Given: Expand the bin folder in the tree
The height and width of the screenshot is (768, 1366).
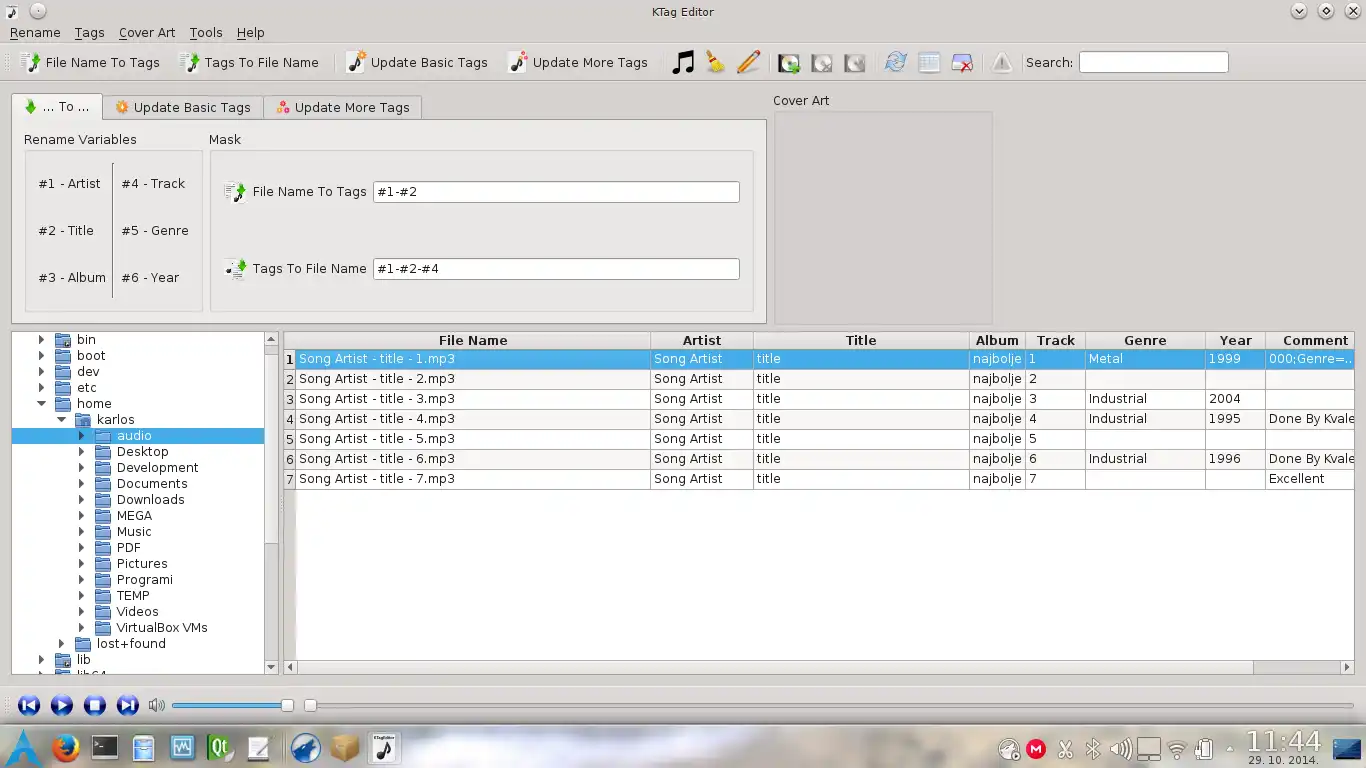Looking at the screenshot, I should point(41,340).
